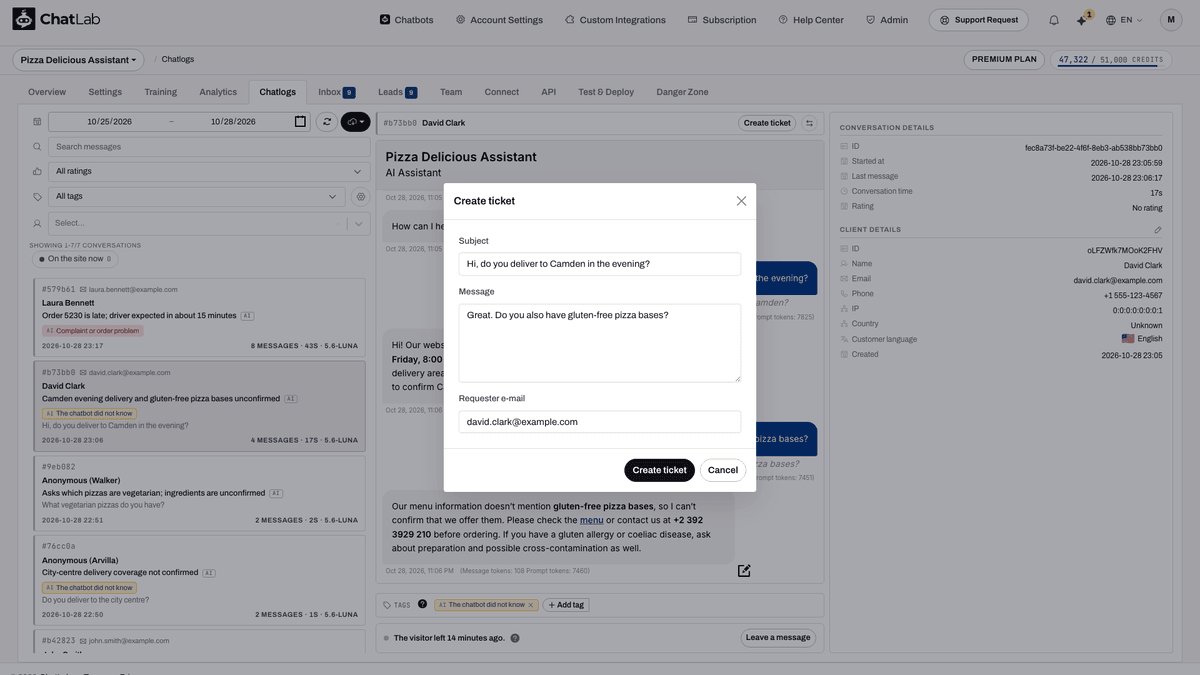Open the All tags dropdown
The width and height of the screenshot is (1200, 675).
[x=197, y=197]
